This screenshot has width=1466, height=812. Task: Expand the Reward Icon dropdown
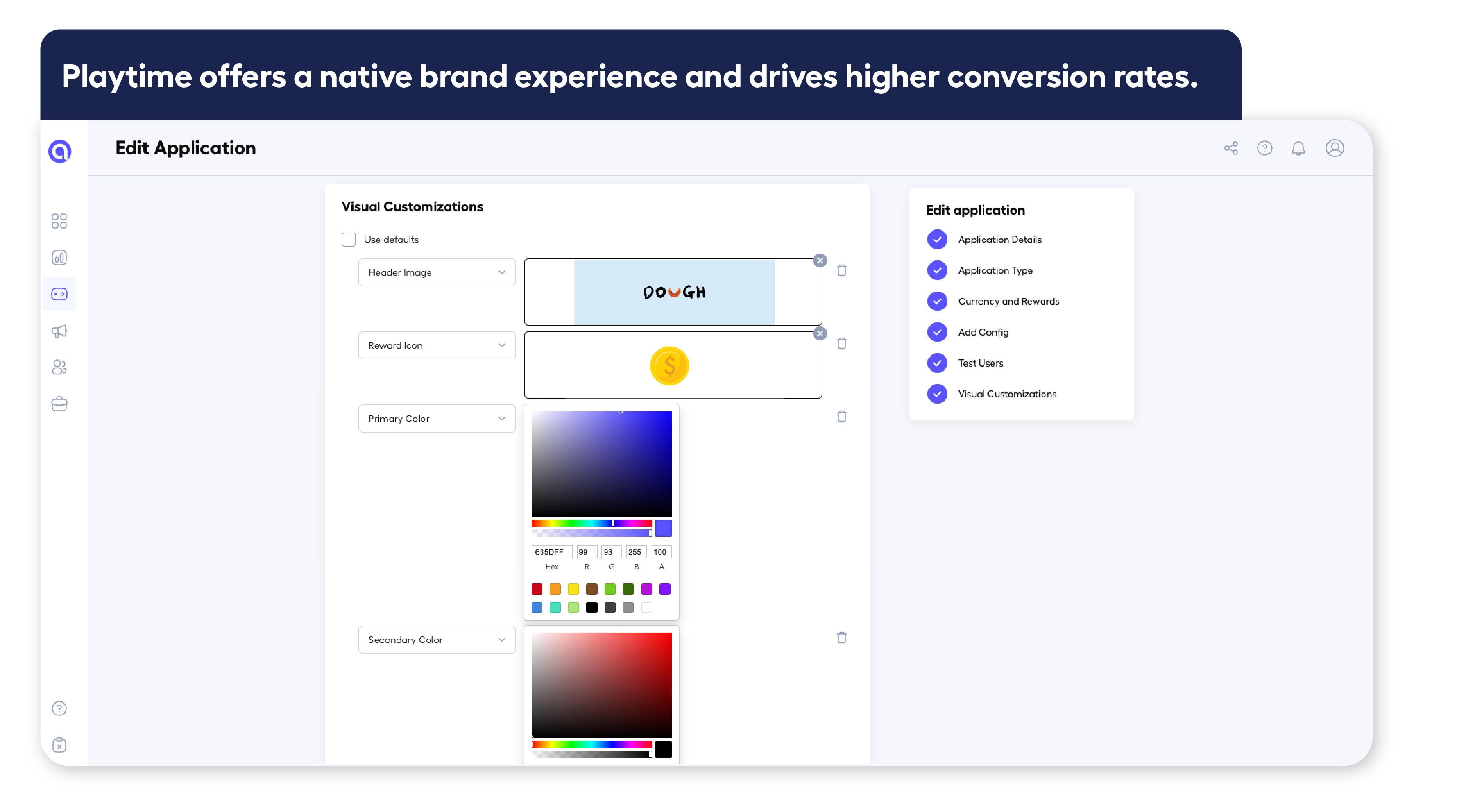pos(437,345)
